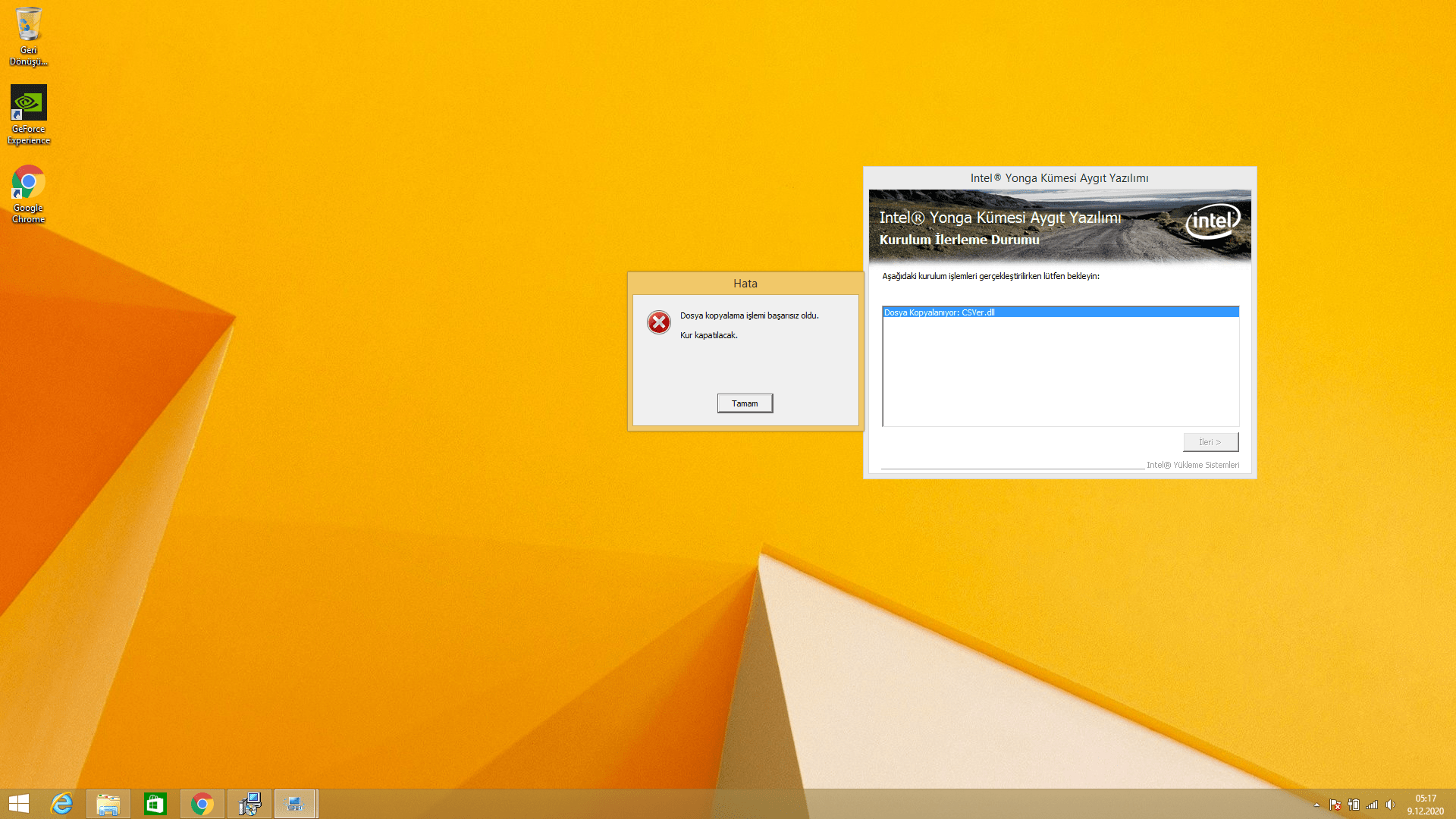Image resolution: width=1456 pixels, height=819 pixels.
Task: Open the network signal icon in the tray
Action: tap(1372, 805)
